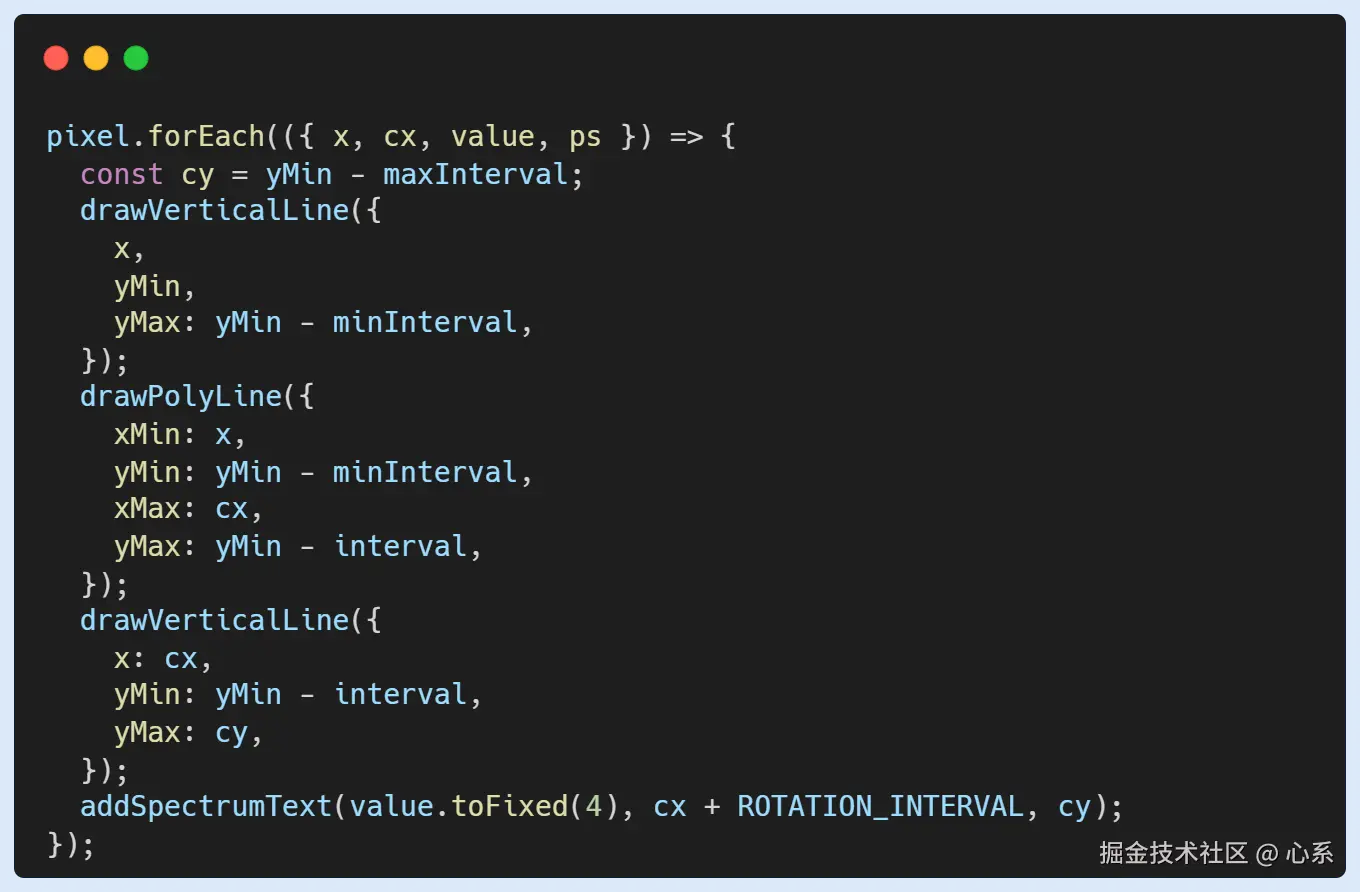Click the number 4 in toFixed
The width and height of the screenshot is (1360, 892).
593,806
